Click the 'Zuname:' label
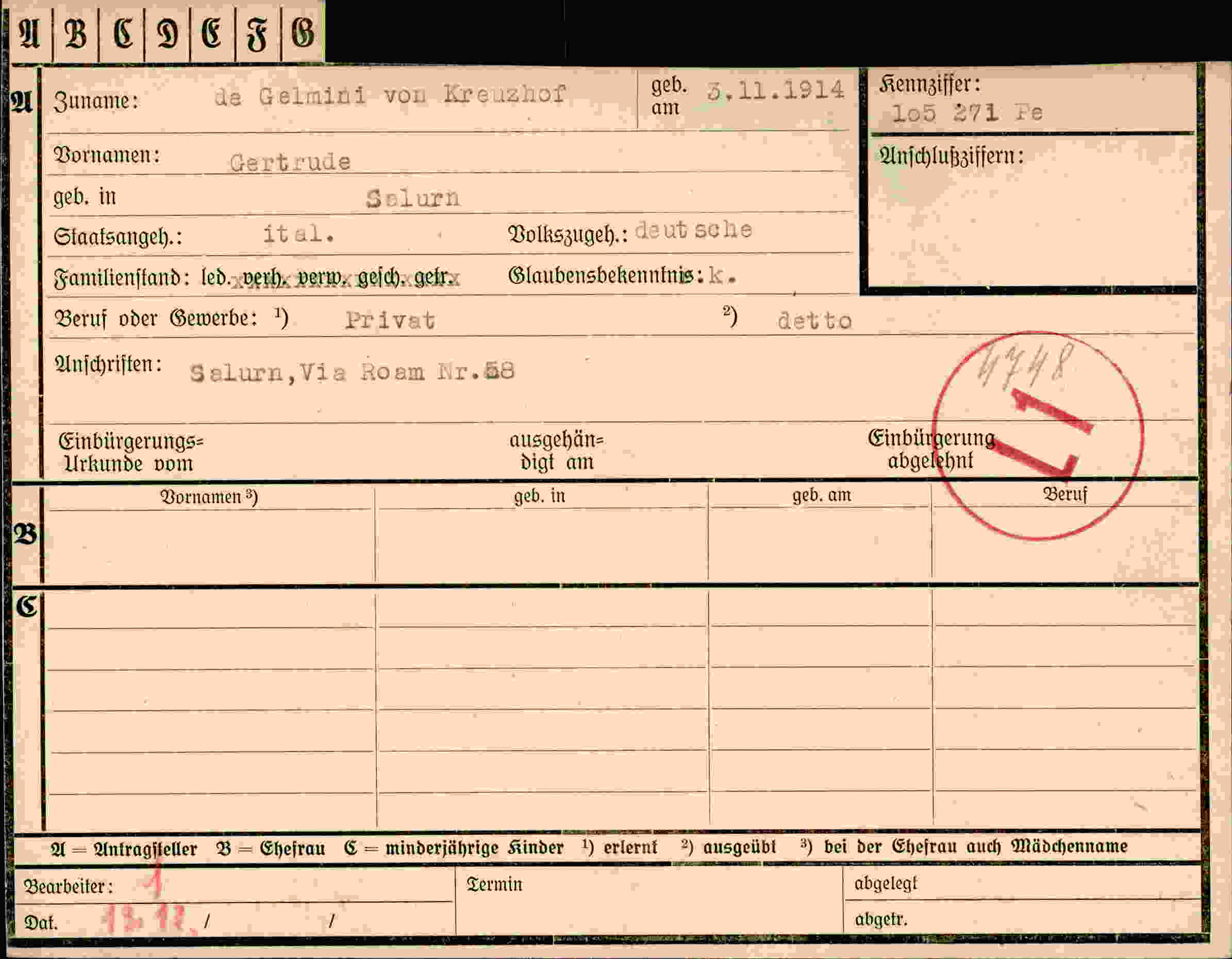Viewport: 1232px width, 959px height. coord(96,102)
